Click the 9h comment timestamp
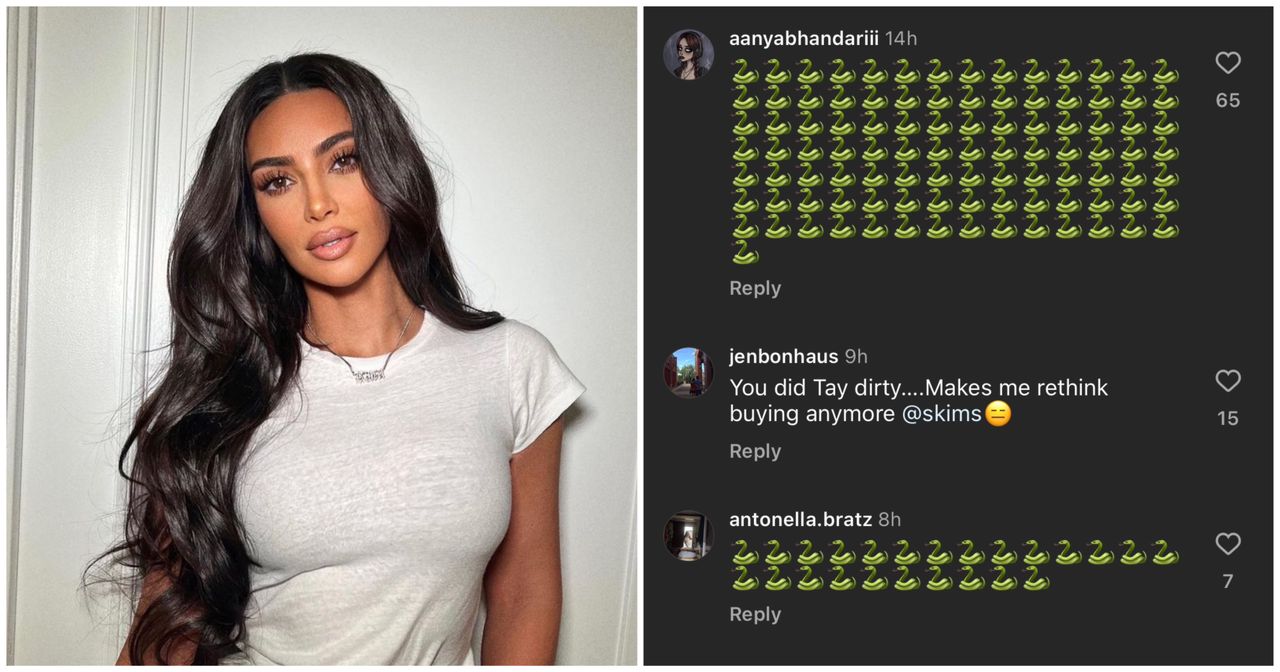 [856, 356]
